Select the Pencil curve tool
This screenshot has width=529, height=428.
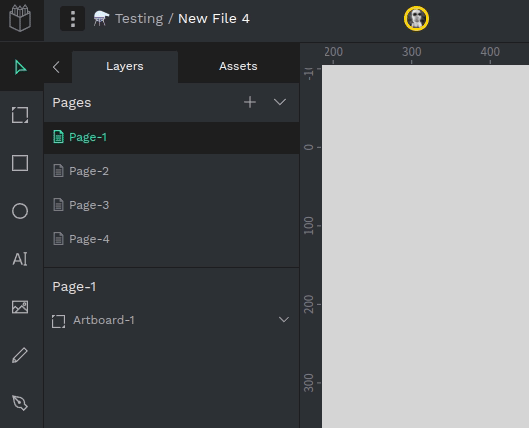(20, 355)
